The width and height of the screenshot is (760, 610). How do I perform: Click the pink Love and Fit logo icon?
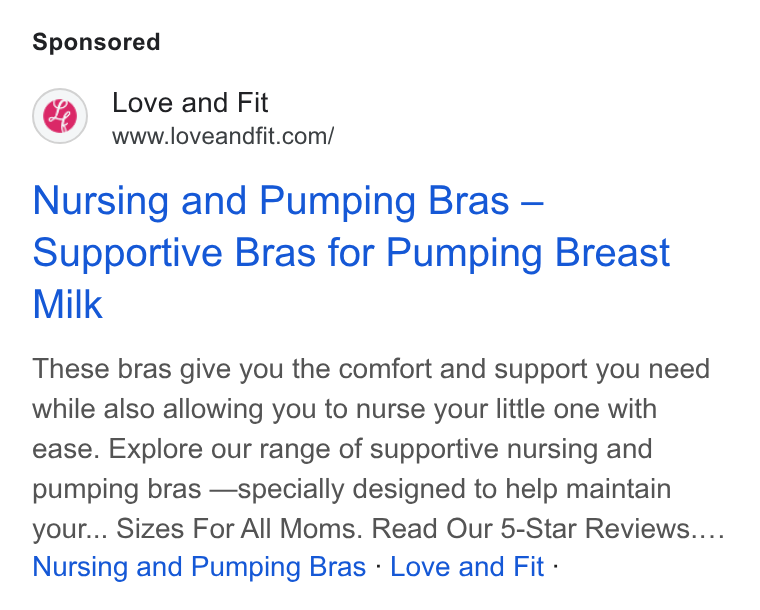pyautogui.click(x=60, y=116)
